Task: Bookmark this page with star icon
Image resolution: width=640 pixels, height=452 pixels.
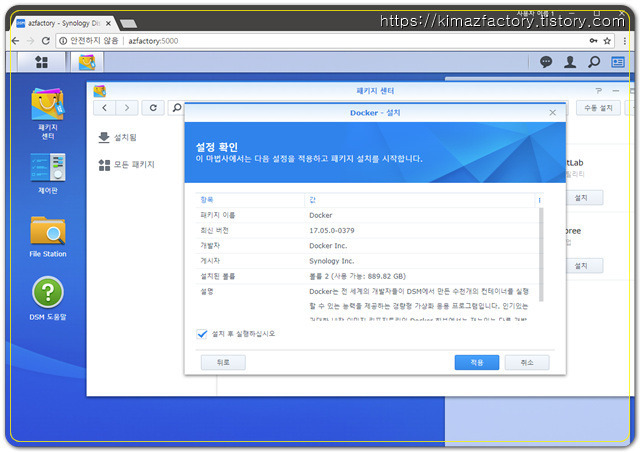Action: 607,41
